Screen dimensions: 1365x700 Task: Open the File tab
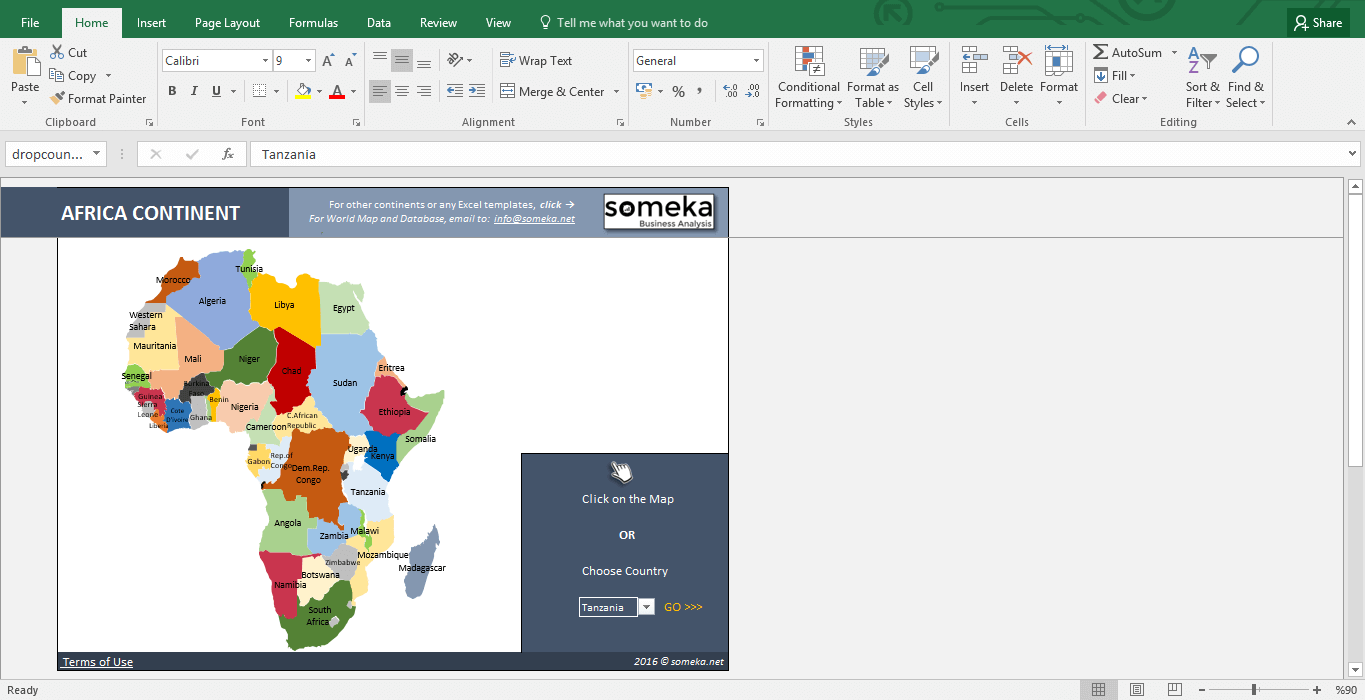tap(30, 23)
